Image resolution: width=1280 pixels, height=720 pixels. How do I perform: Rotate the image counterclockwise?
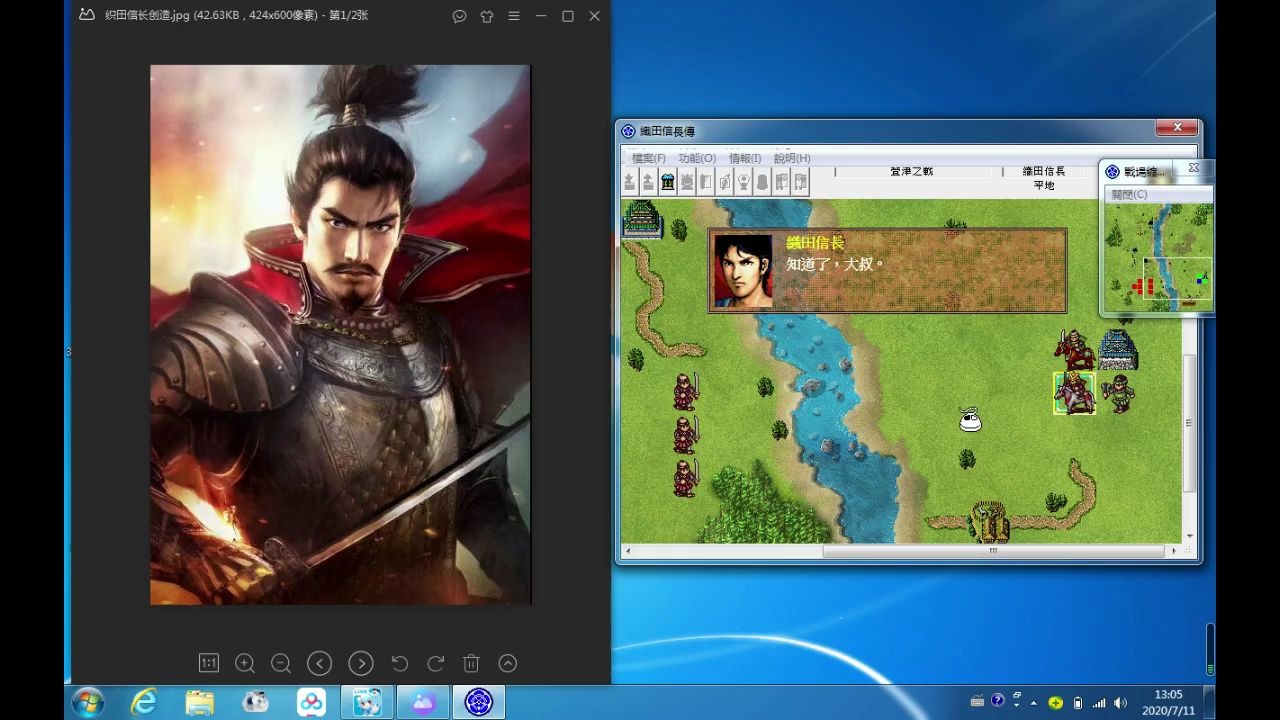click(400, 663)
